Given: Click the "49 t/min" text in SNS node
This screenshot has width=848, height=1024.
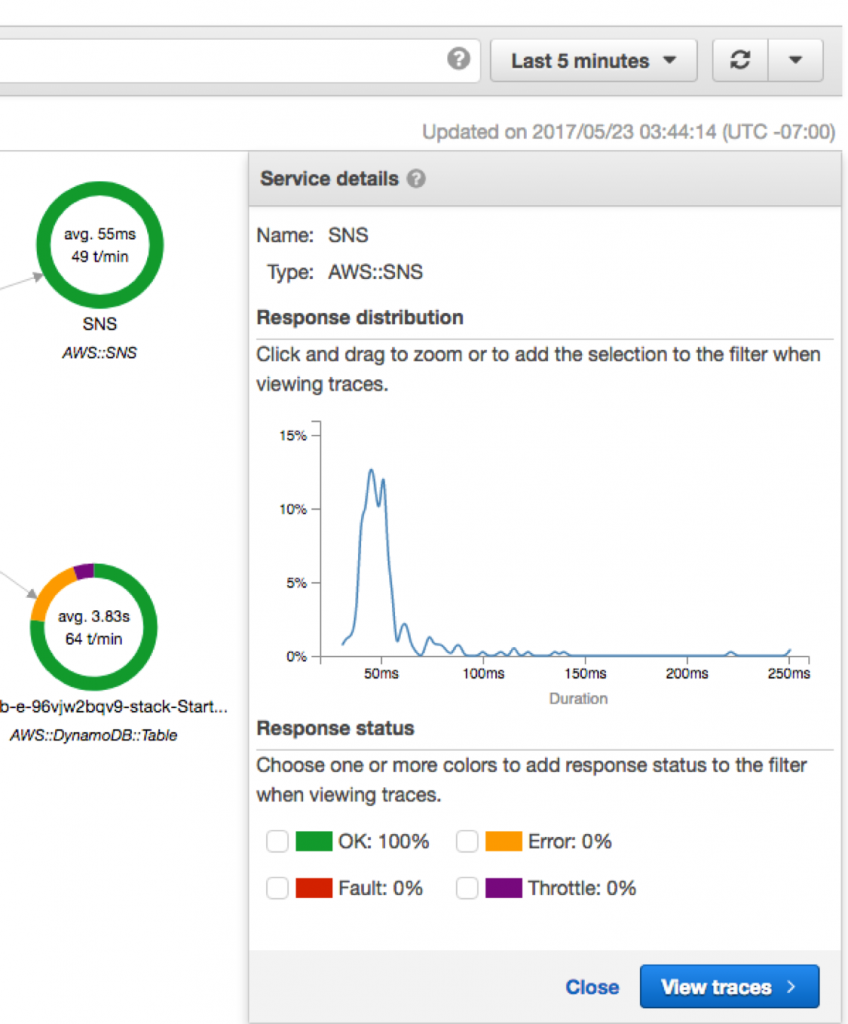Looking at the screenshot, I should (100, 257).
